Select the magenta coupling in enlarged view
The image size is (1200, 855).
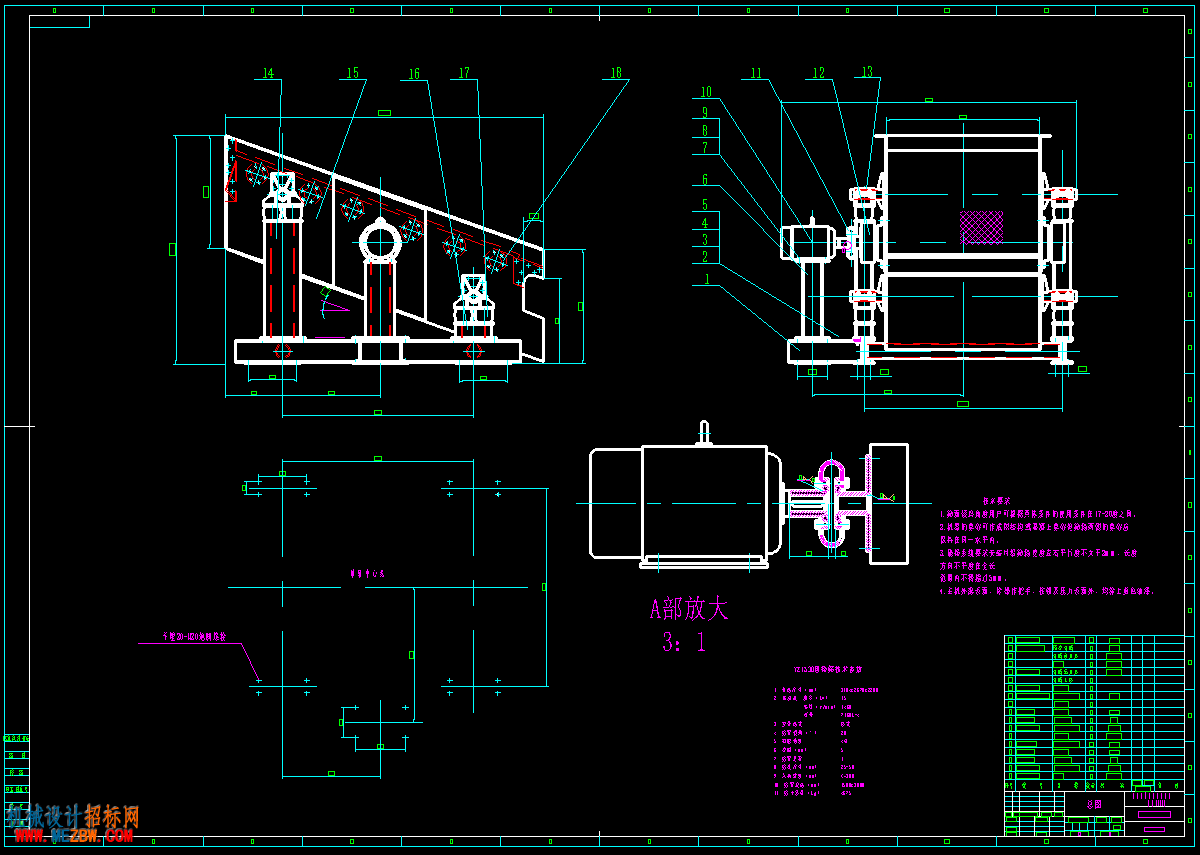(832, 503)
